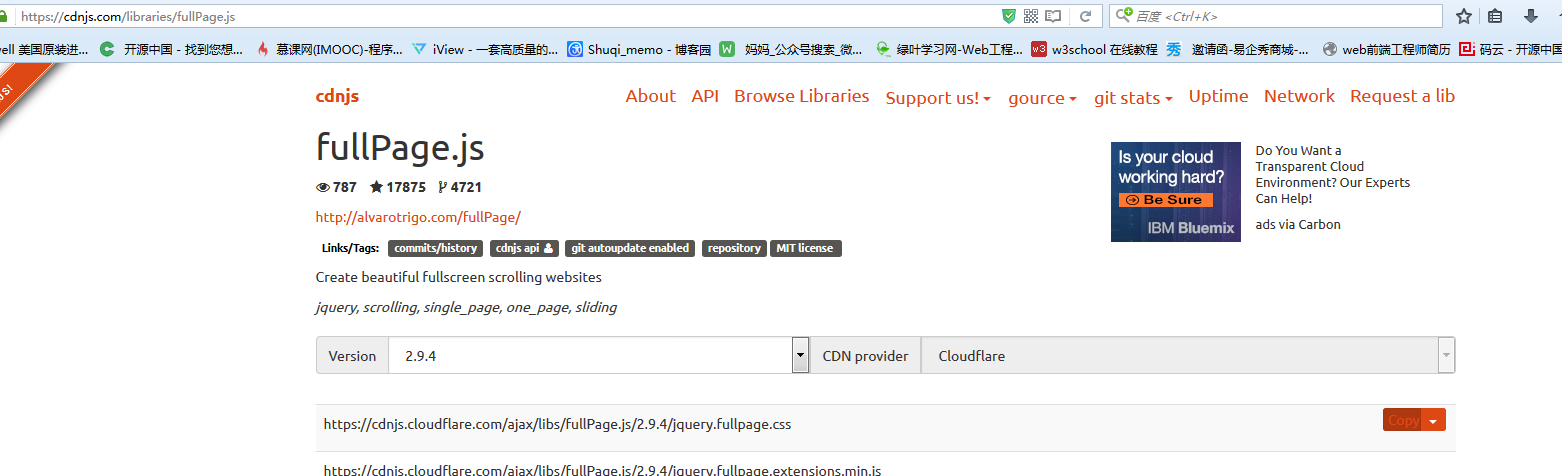1562x476 pixels.
Task: Select the jquery.fullpage.extensions.min.js URL text
Action: tap(602, 469)
